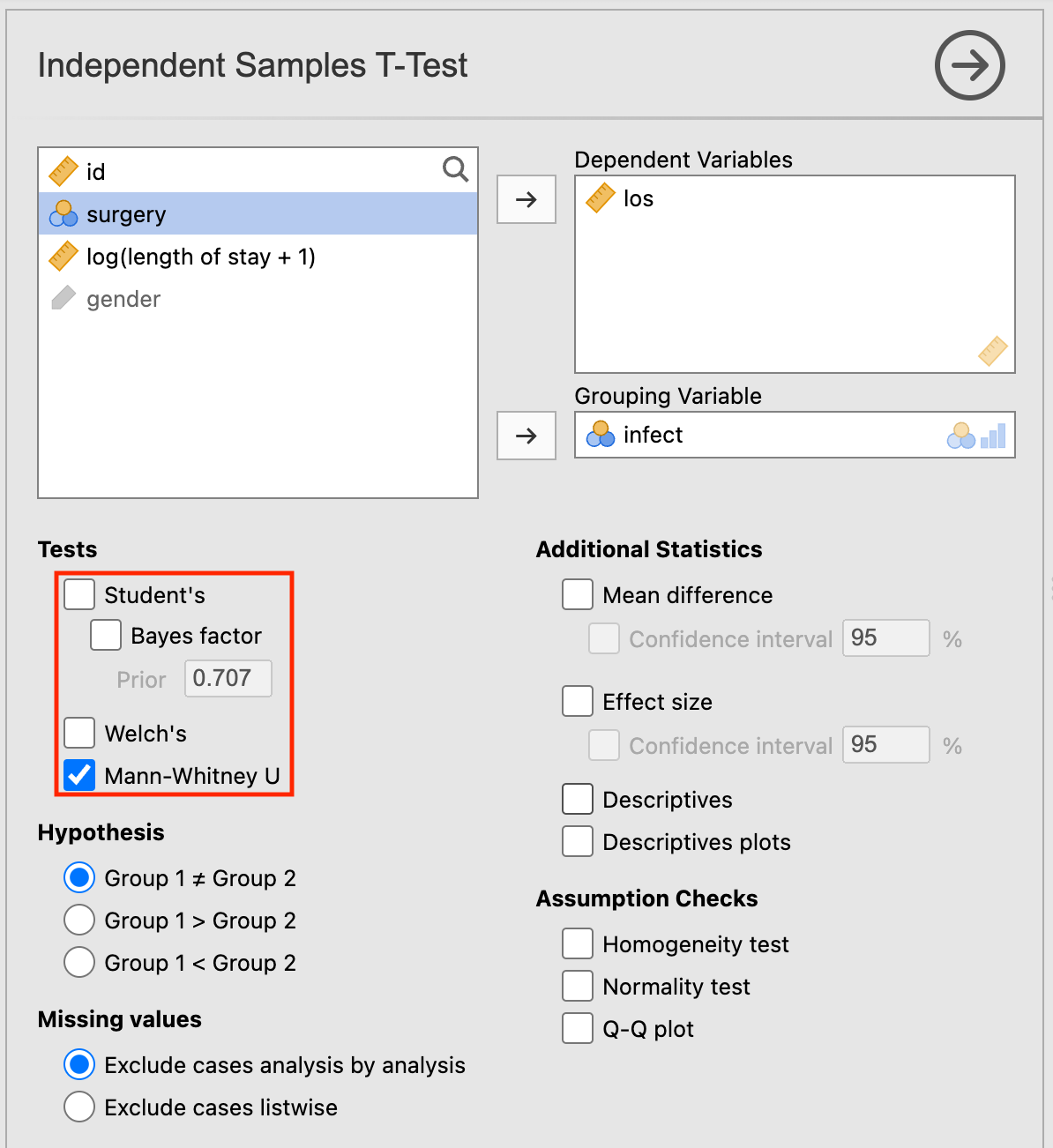The height and width of the screenshot is (1148, 1053).
Task: Move variable to Grouping Variable with arrow
Action: [x=526, y=436]
